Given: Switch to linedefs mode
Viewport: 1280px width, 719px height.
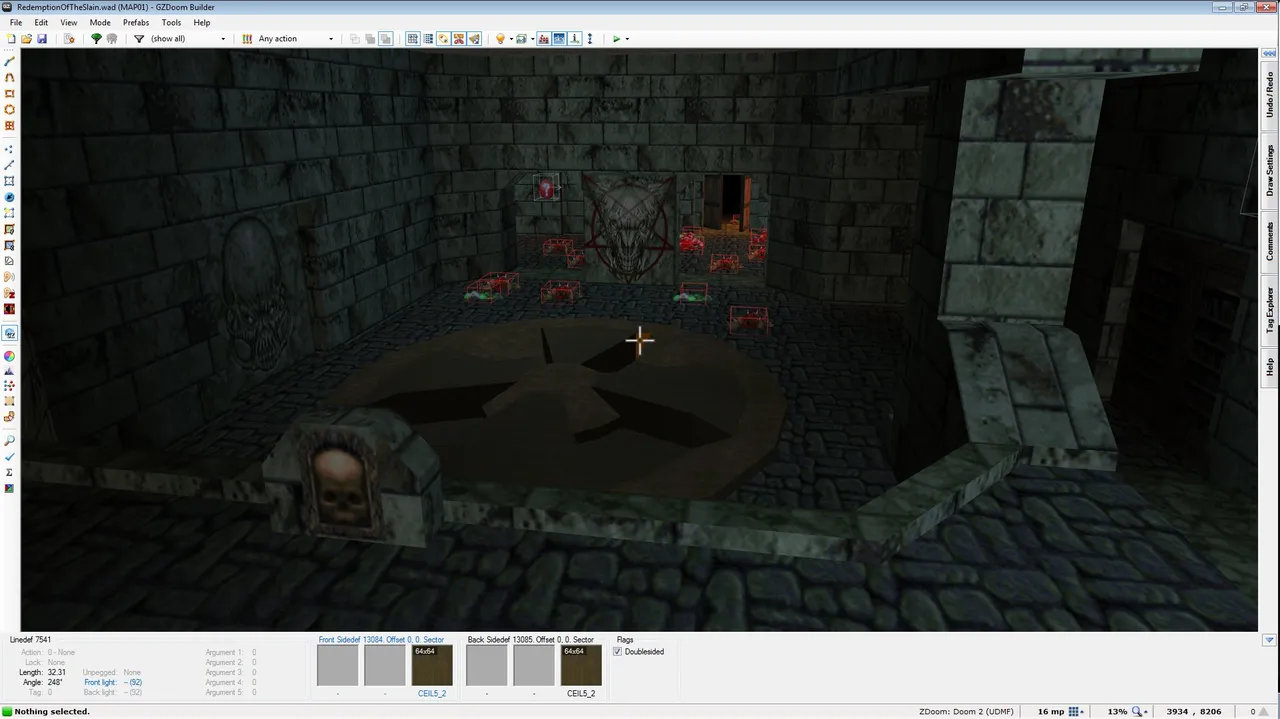Looking at the screenshot, I should [10, 165].
